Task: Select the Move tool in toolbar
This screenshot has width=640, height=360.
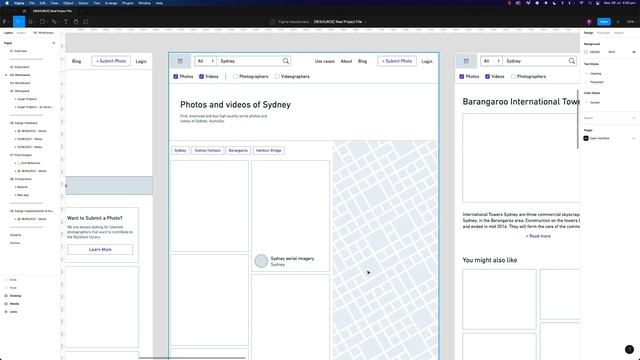Action: (x=18, y=22)
